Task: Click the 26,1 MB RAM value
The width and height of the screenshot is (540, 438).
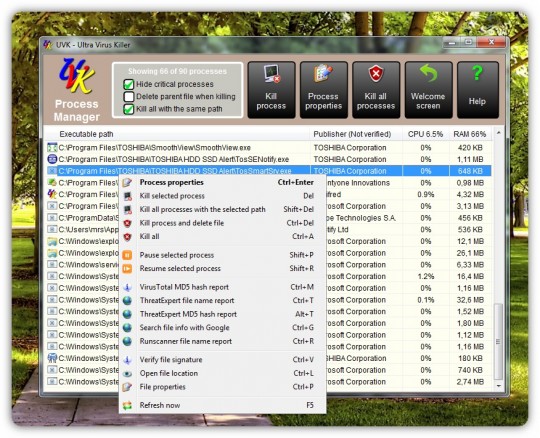Action: (x=470, y=253)
